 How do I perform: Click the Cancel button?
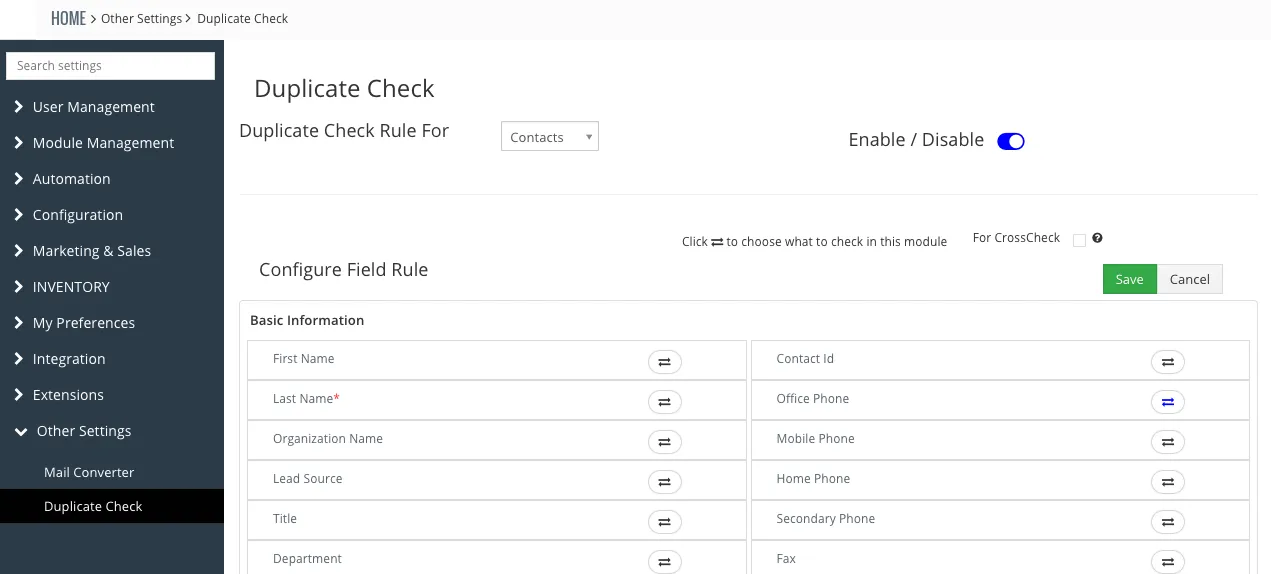pyautogui.click(x=1189, y=279)
